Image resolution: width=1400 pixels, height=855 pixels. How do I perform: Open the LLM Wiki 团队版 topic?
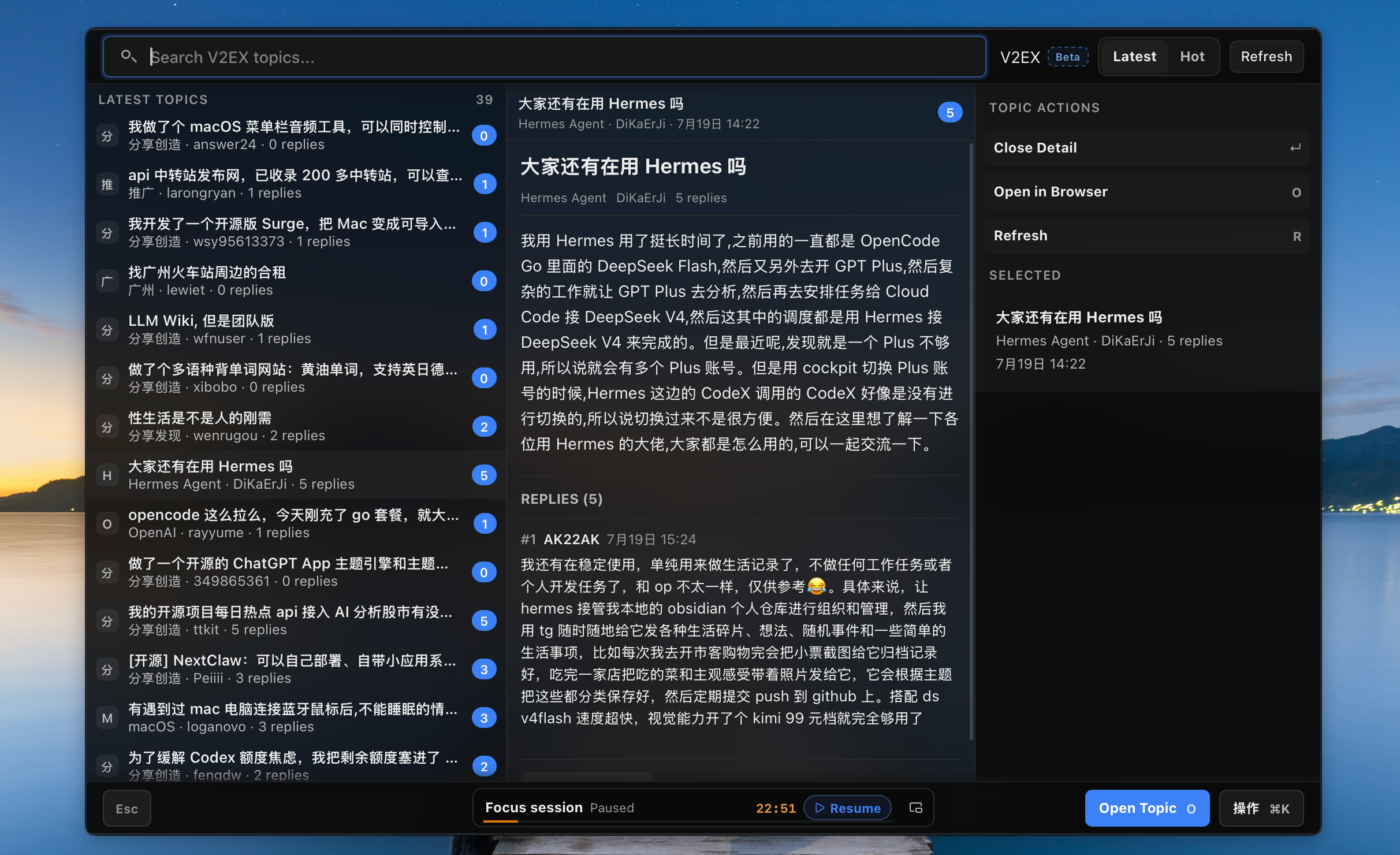[296, 329]
